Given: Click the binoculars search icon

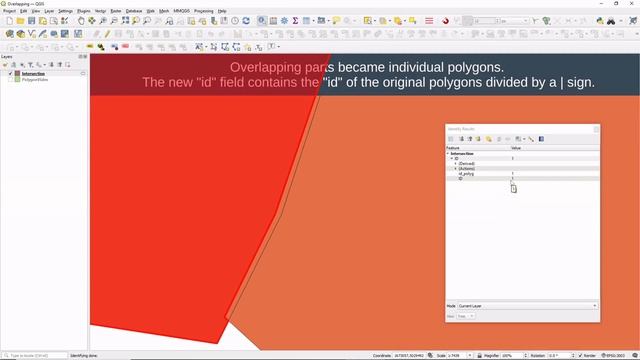Looking at the screenshot, I should click(x=611, y=21).
